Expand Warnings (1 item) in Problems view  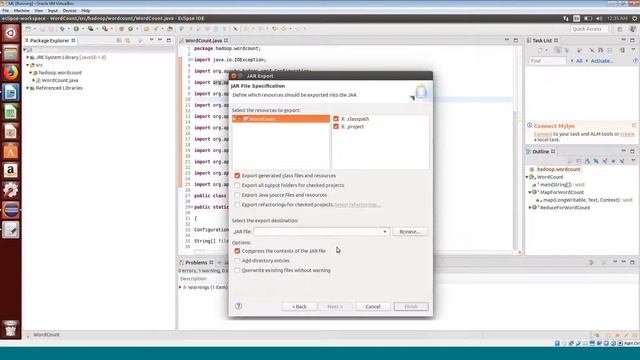[x=180, y=287]
